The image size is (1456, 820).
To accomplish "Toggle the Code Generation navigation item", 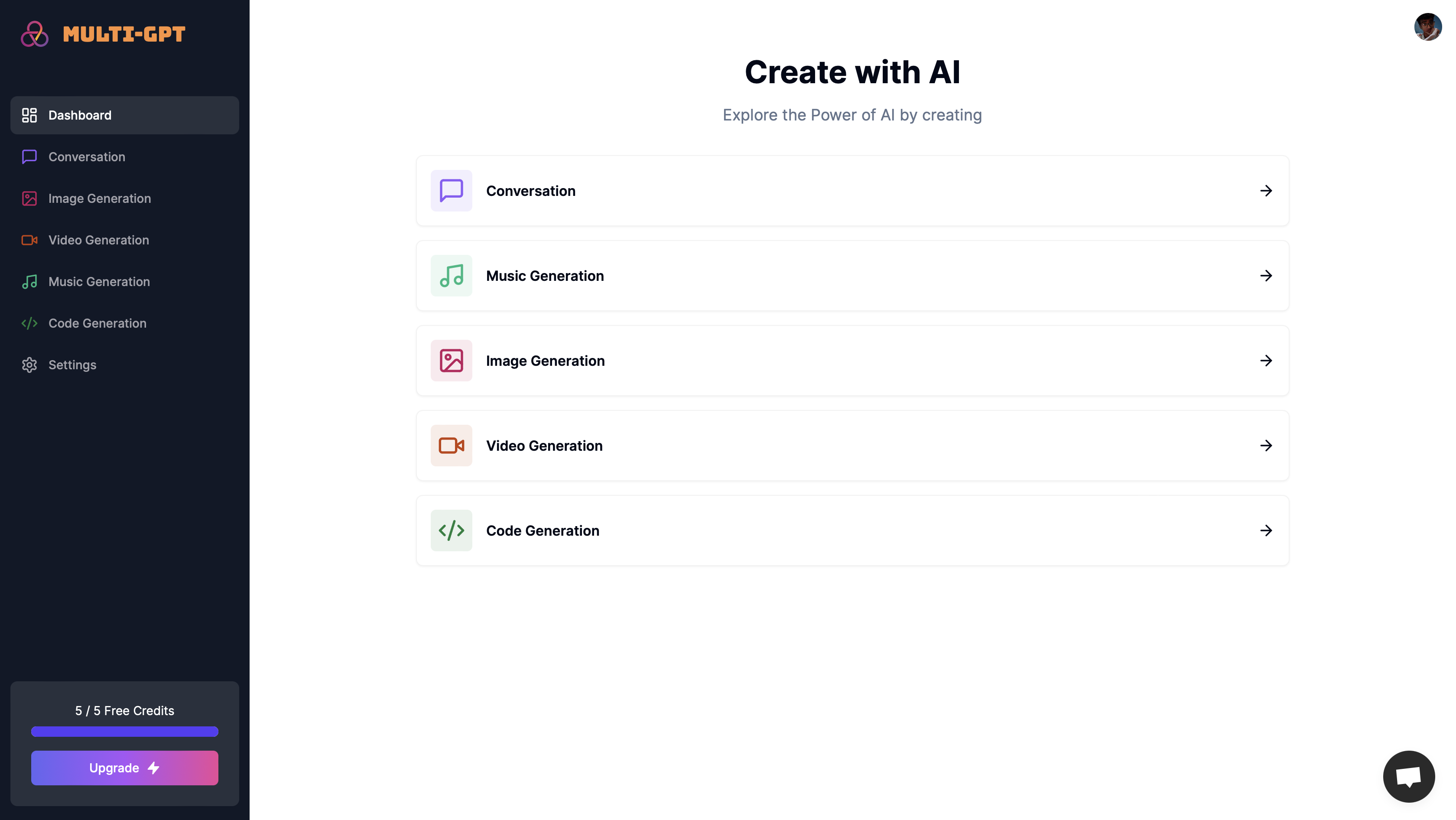I will click(x=124, y=323).
